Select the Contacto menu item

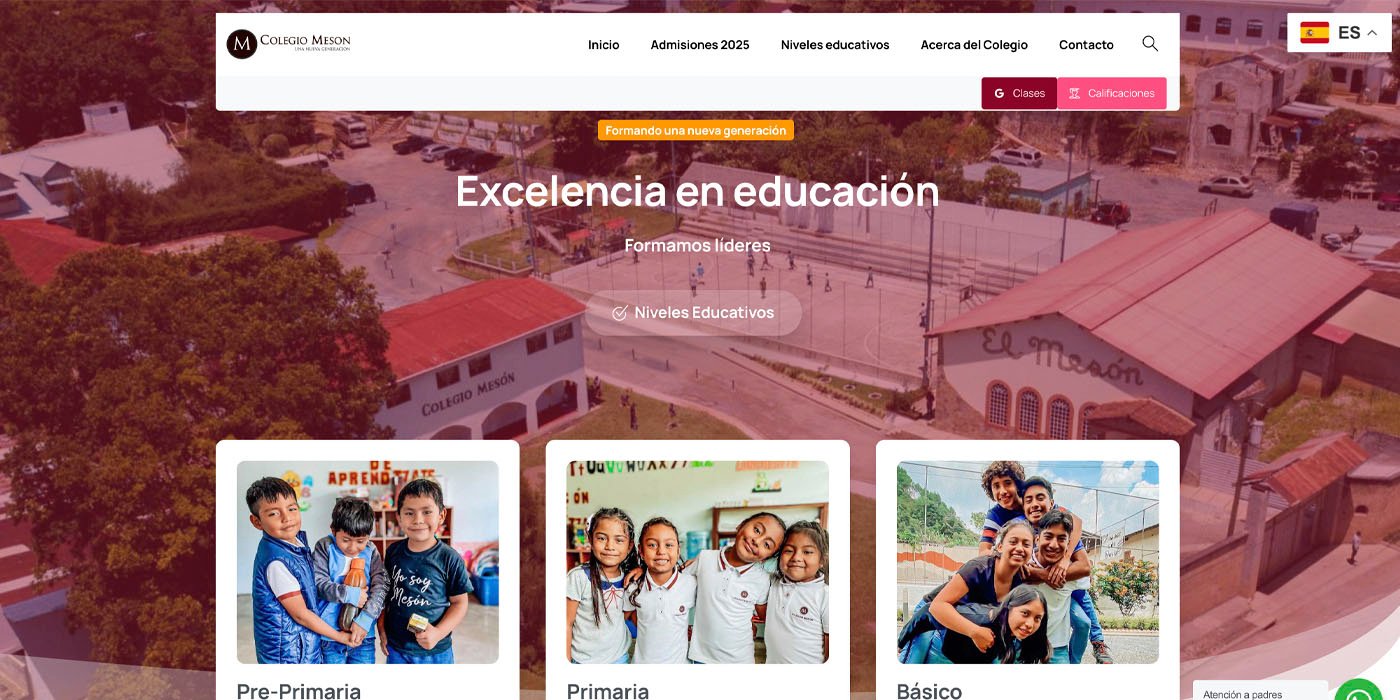tap(1086, 45)
